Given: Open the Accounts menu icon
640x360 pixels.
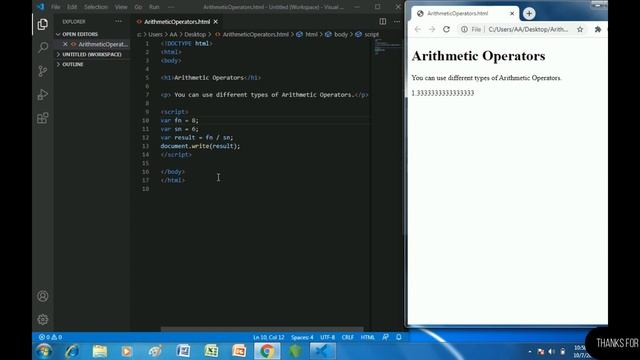Looking at the screenshot, I should [42, 296].
